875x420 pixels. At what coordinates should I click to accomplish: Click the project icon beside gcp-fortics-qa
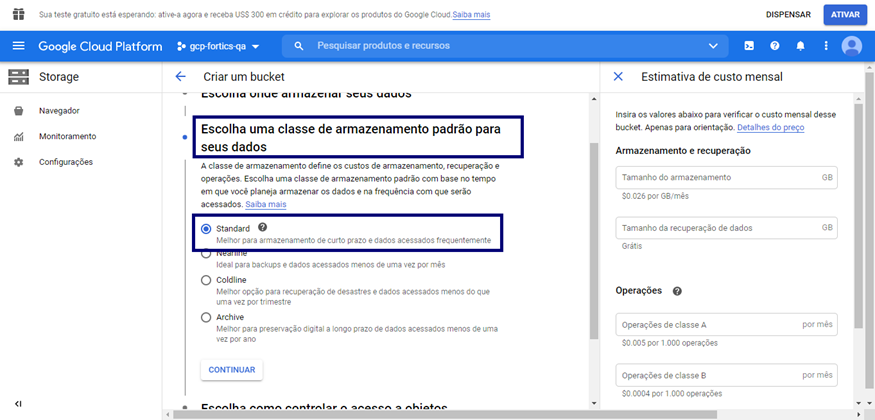pos(181,46)
